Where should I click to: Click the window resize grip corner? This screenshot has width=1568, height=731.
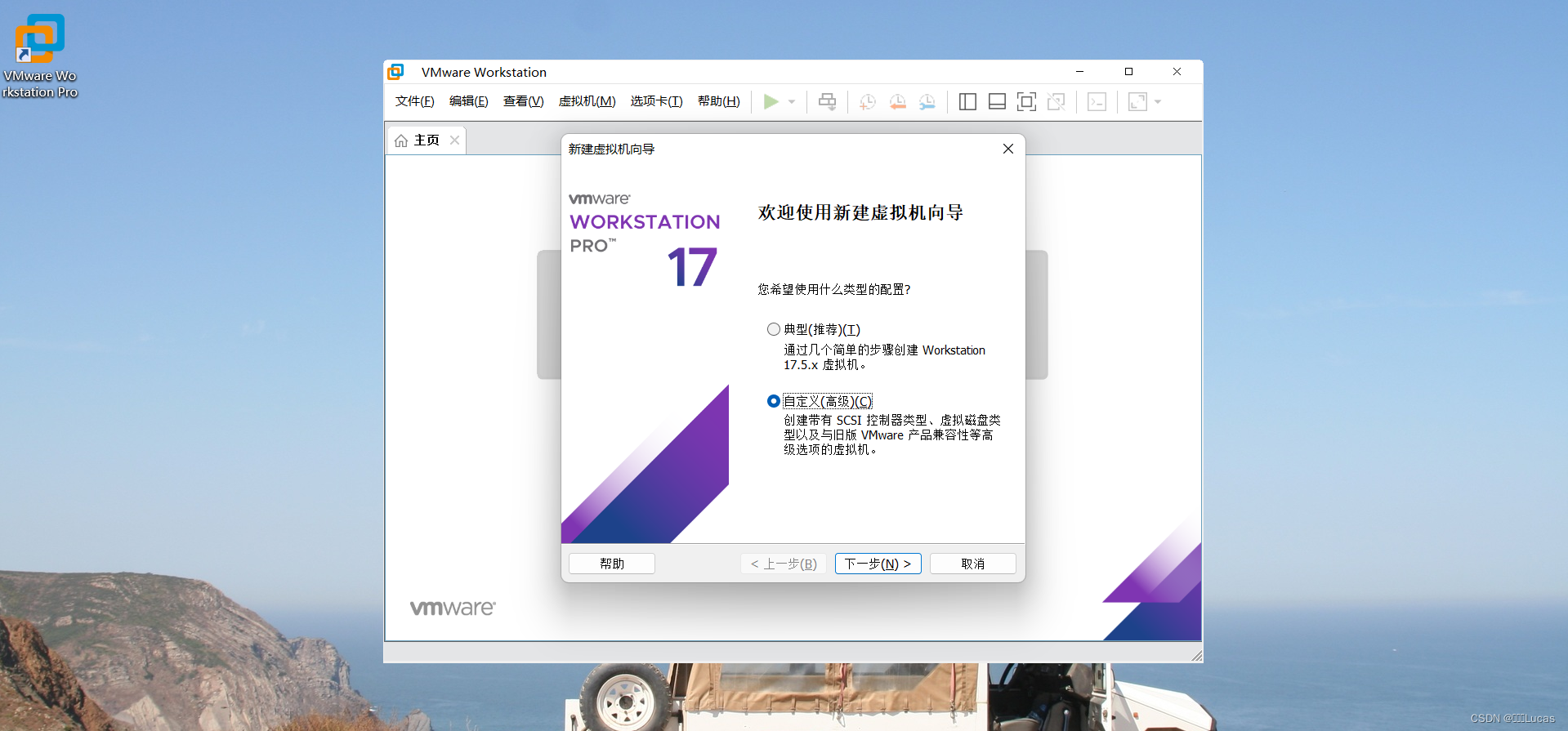pos(1196,656)
